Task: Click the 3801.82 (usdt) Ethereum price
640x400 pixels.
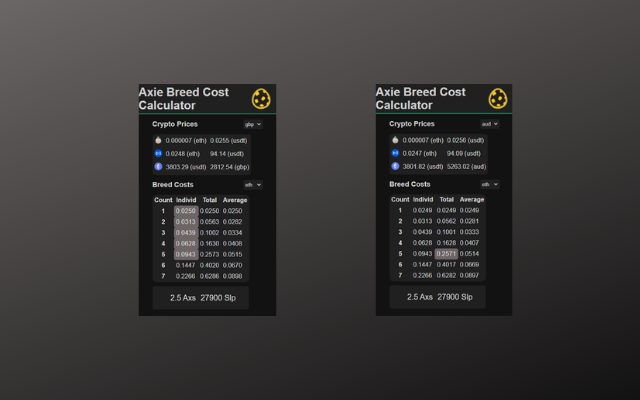Action: 422,167
